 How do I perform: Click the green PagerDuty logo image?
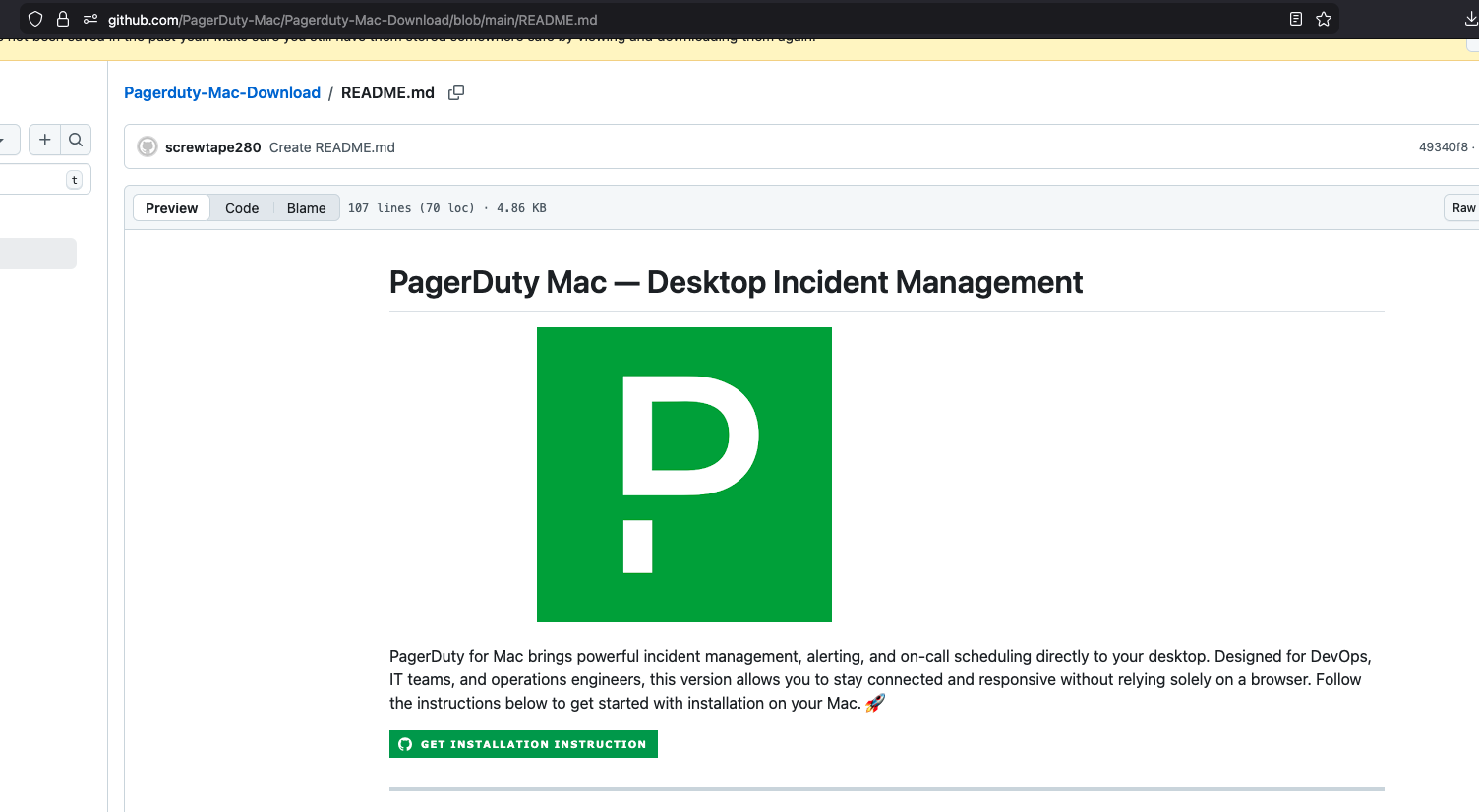(x=684, y=475)
